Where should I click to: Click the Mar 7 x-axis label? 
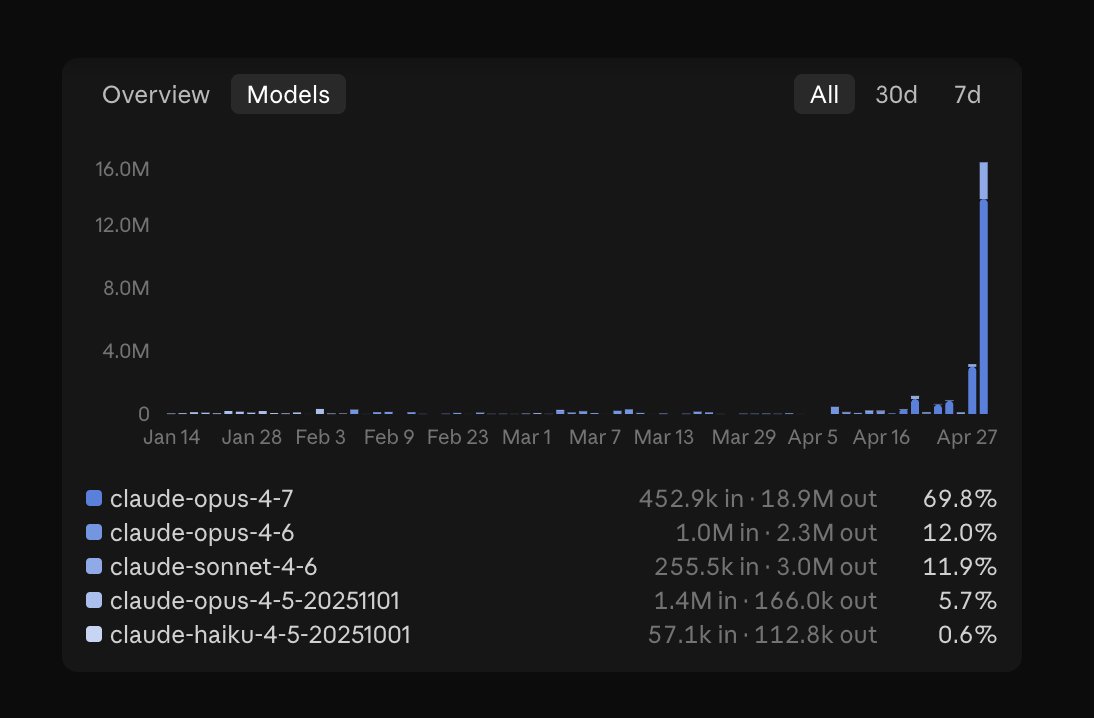594,437
